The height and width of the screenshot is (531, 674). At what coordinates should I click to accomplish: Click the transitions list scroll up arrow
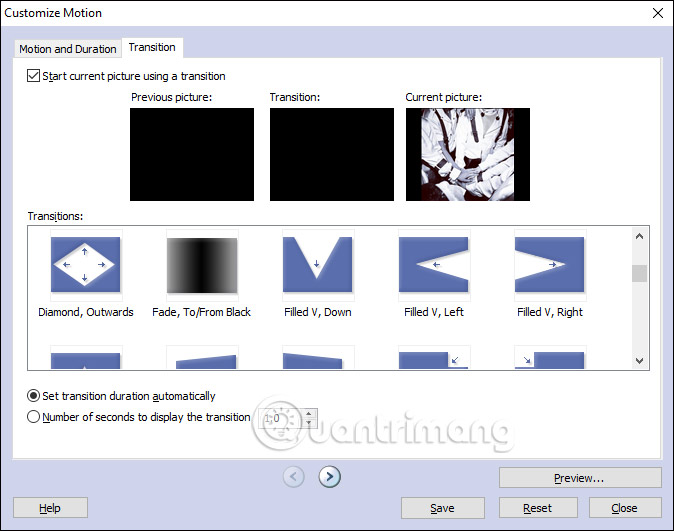[639, 236]
